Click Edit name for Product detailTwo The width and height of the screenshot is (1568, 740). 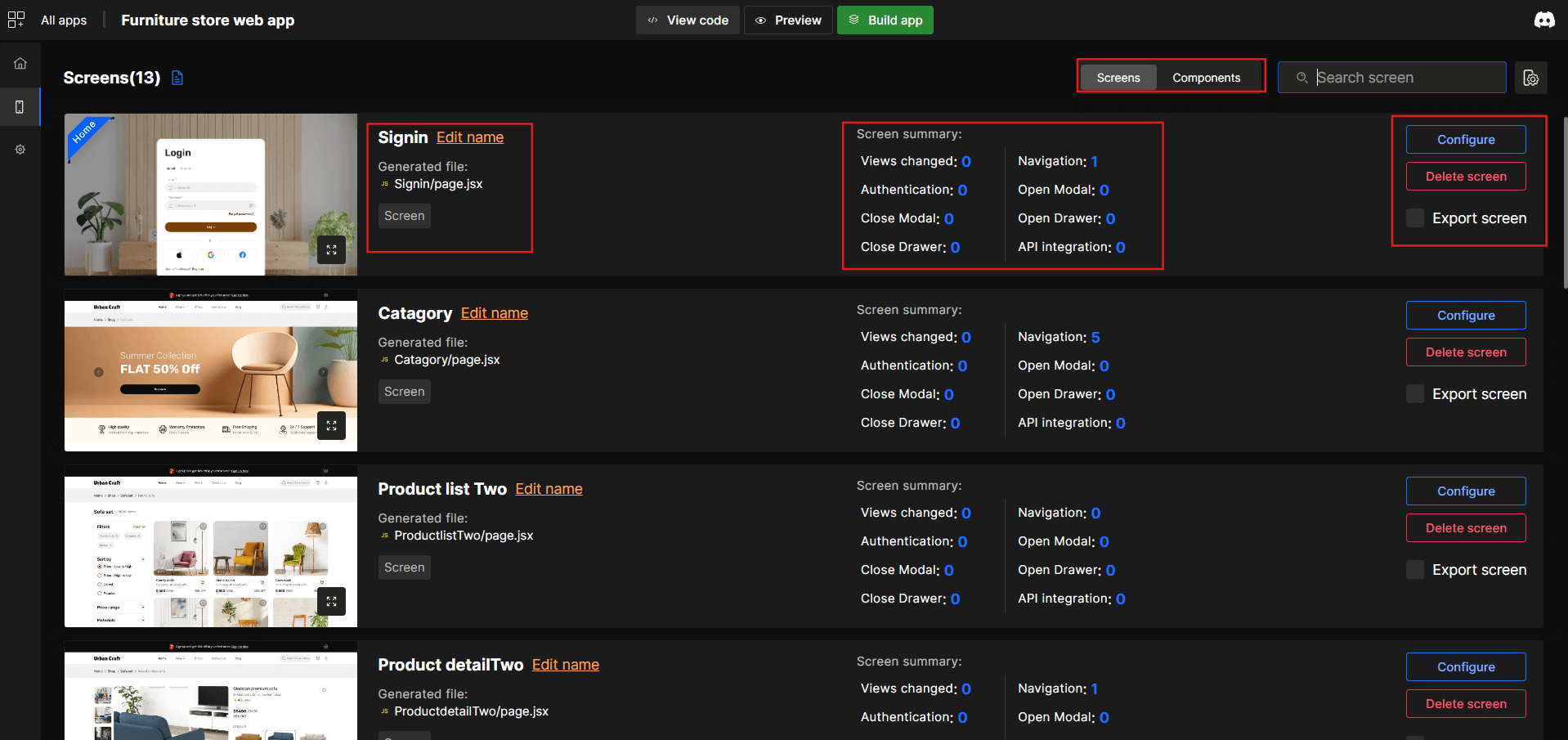coord(566,665)
